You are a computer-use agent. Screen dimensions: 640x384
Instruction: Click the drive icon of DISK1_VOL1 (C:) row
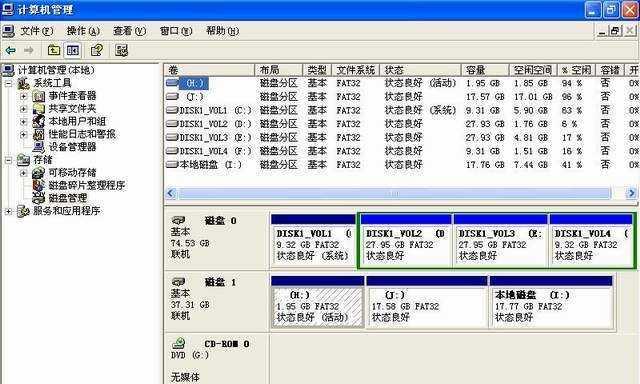(x=172, y=110)
